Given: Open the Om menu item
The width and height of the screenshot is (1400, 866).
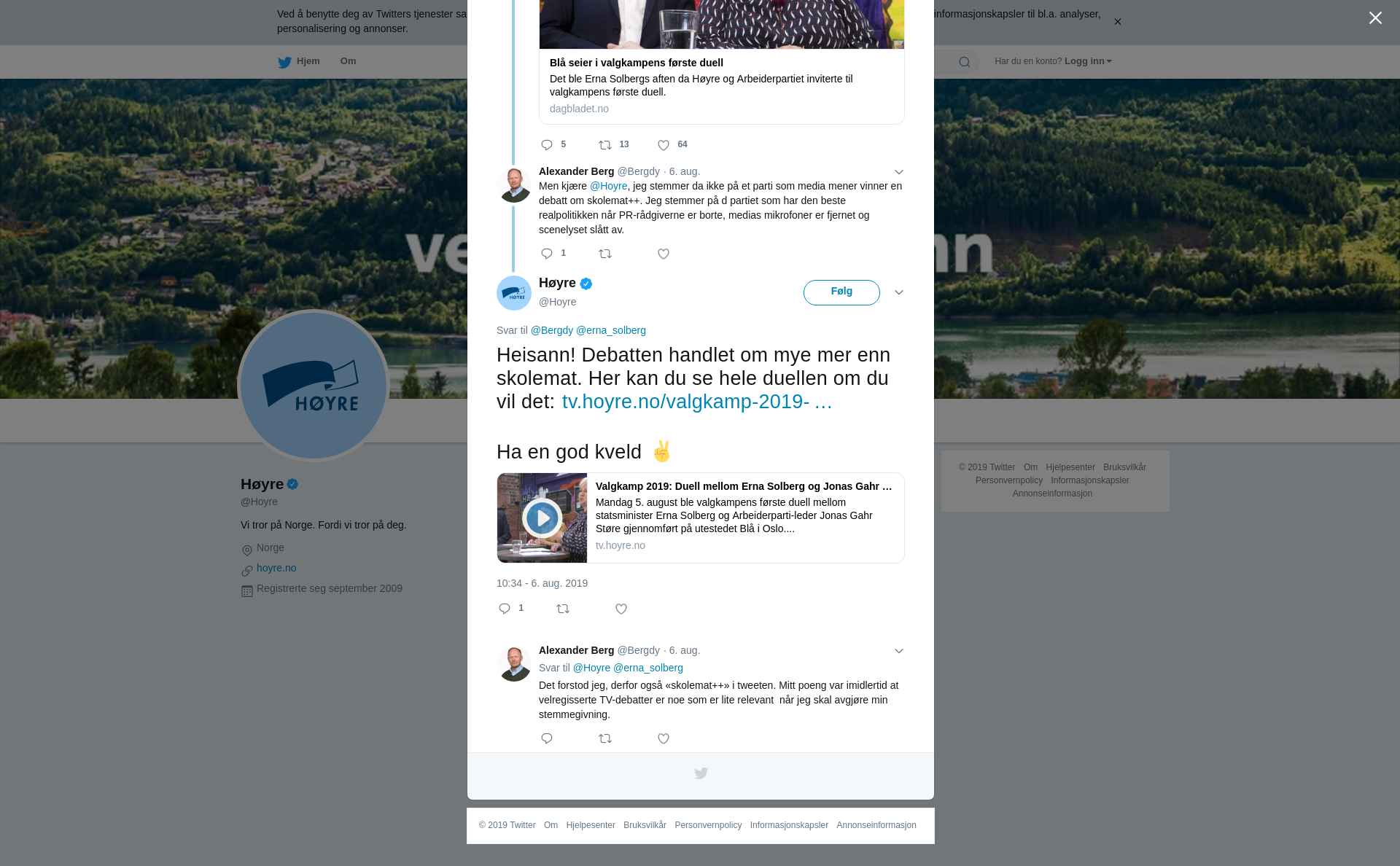Looking at the screenshot, I should (x=348, y=61).
